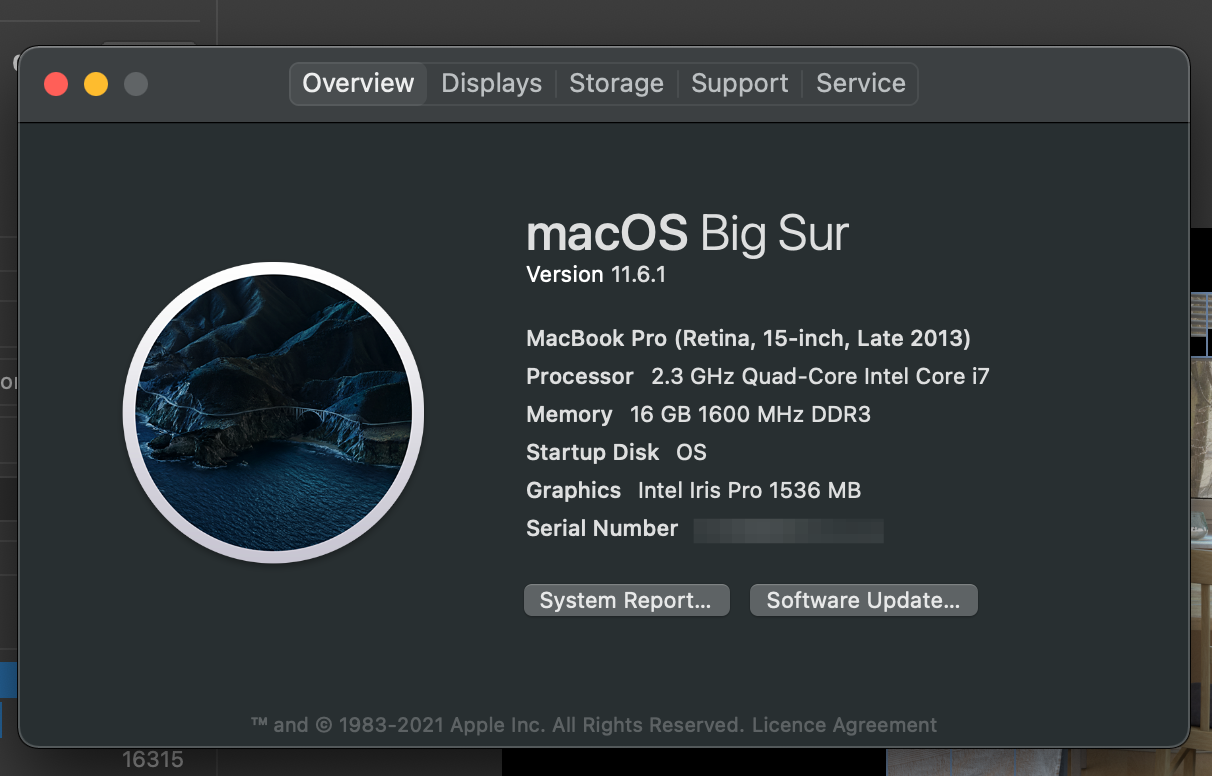Click the Memory label
Screen dimensions: 1212x776
[569, 415]
